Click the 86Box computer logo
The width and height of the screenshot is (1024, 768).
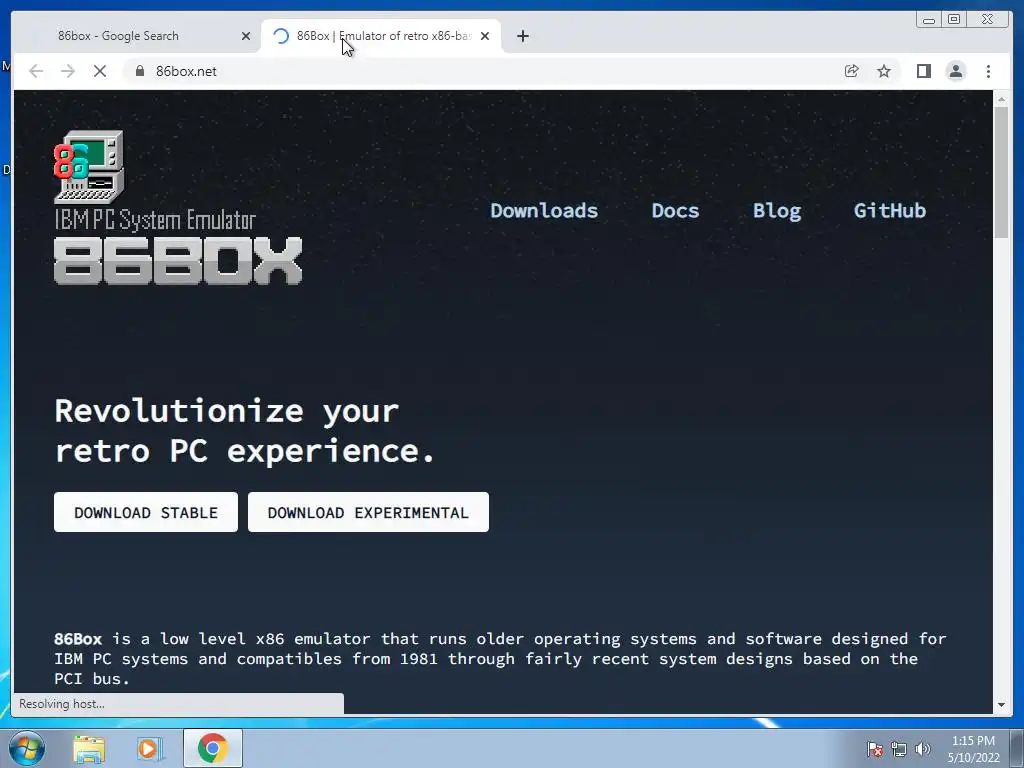[89, 167]
